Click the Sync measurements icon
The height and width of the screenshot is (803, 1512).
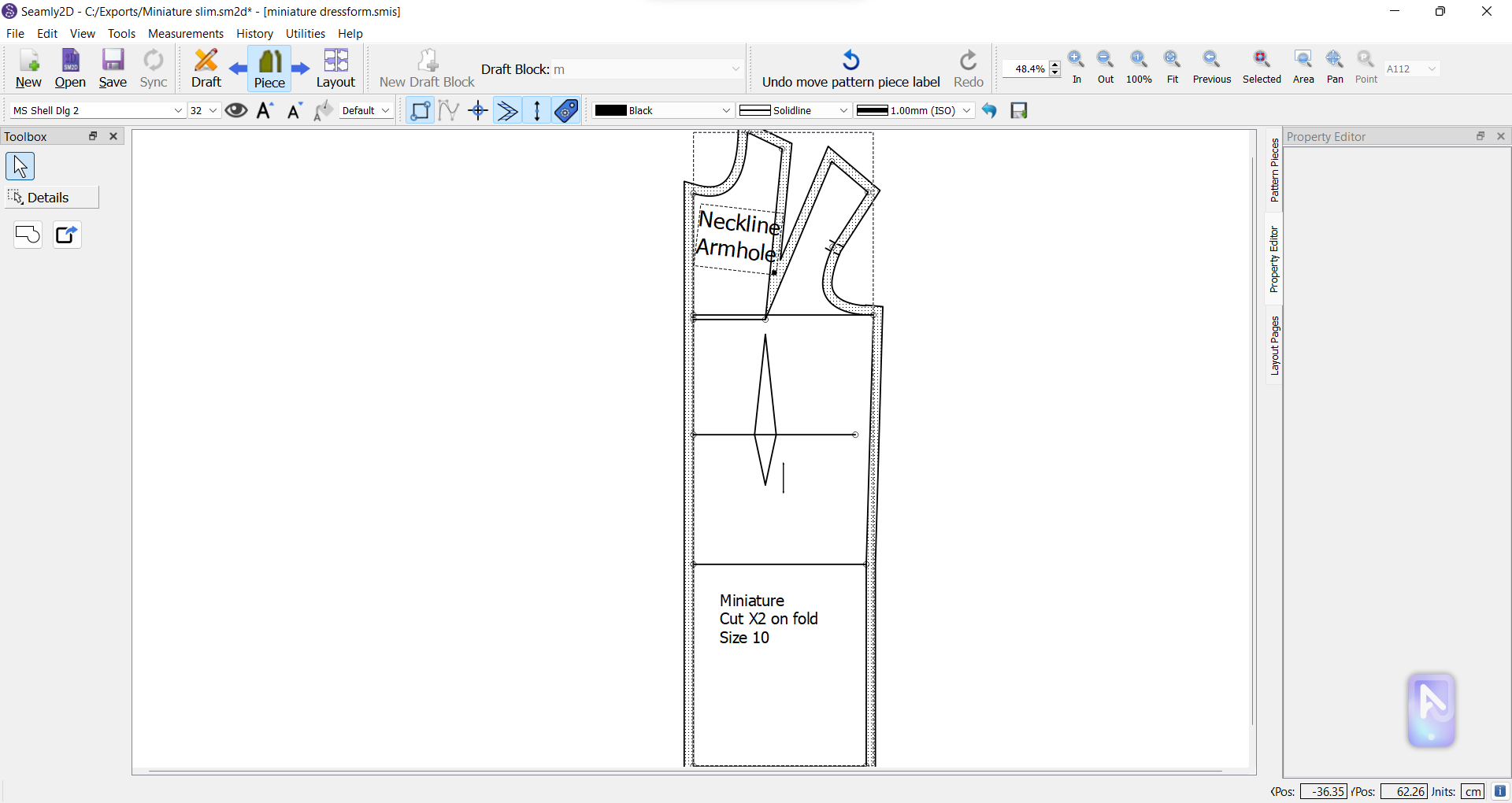click(x=154, y=68)
